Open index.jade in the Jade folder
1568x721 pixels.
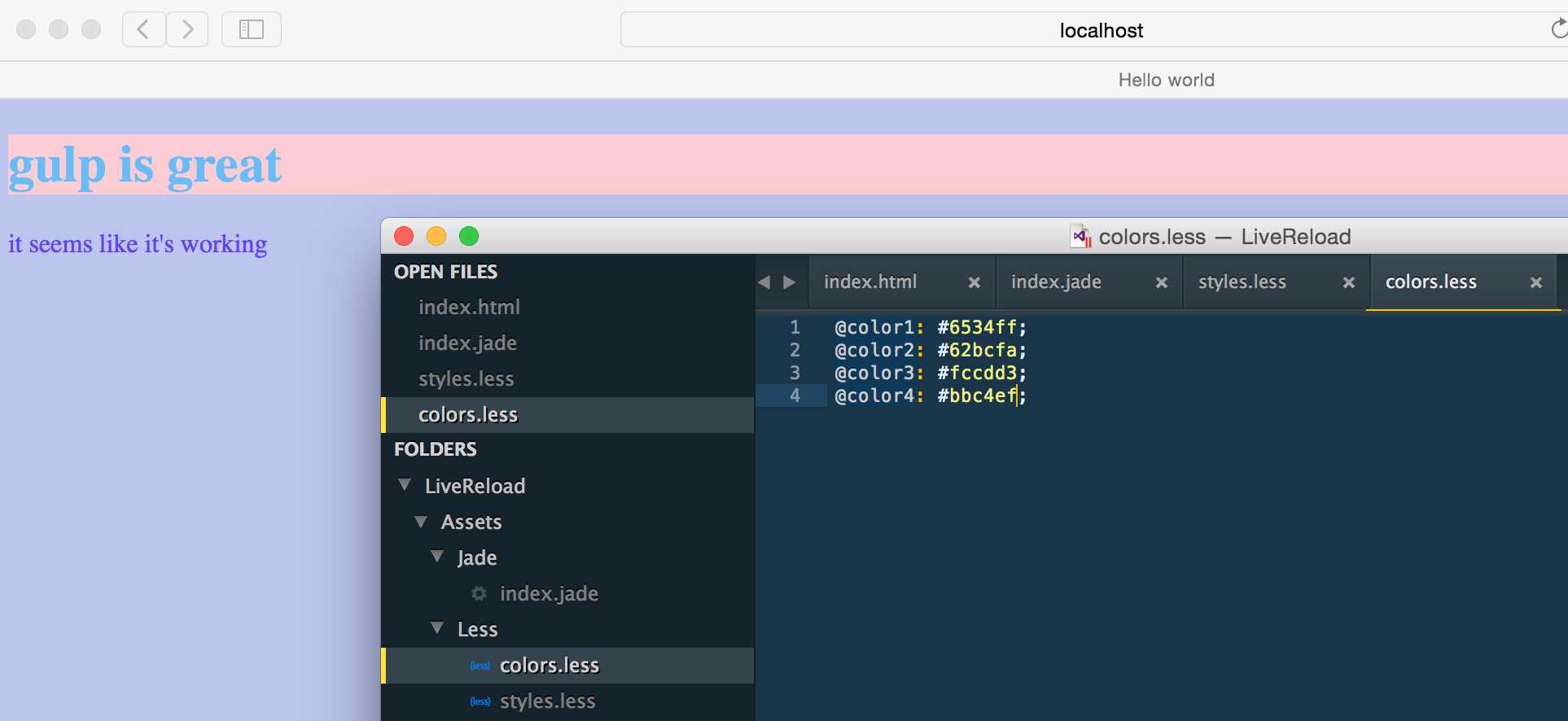coord(549,594)
